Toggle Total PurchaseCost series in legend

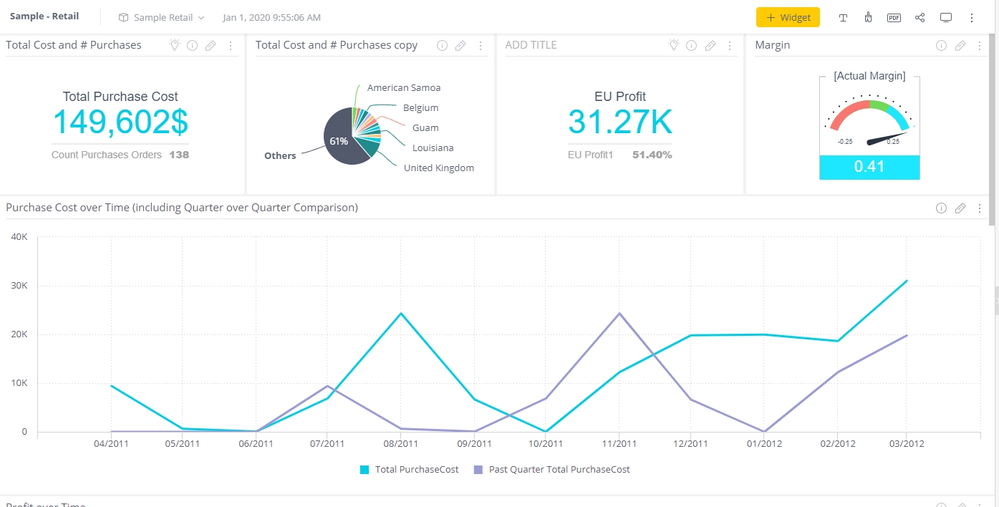(409, 469)
